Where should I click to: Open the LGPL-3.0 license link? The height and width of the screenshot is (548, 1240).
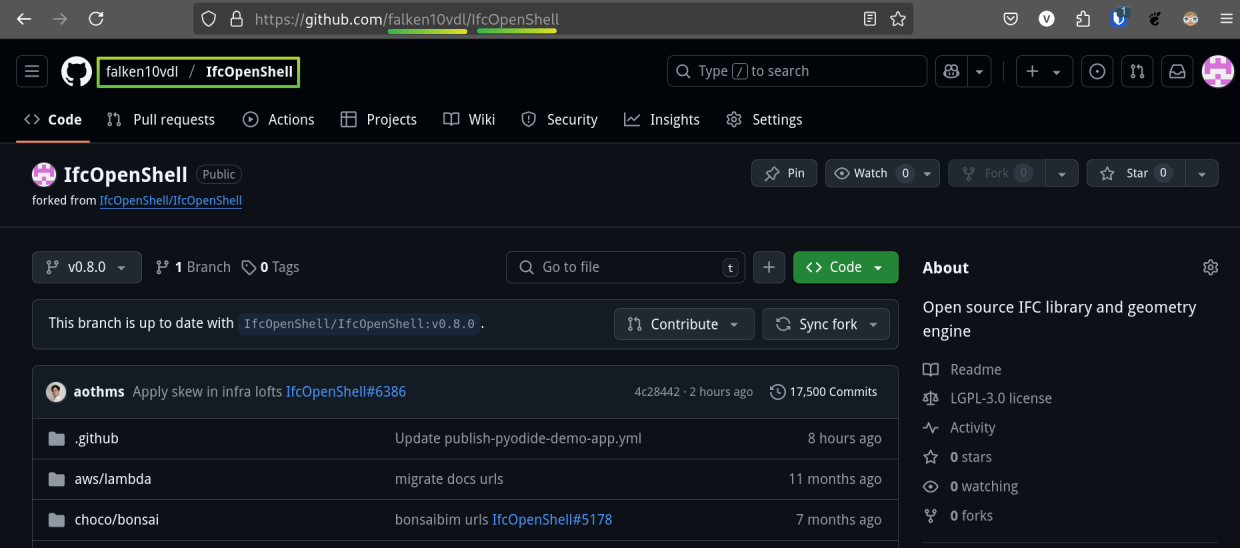pyautogui.click(x=987, y=398)
